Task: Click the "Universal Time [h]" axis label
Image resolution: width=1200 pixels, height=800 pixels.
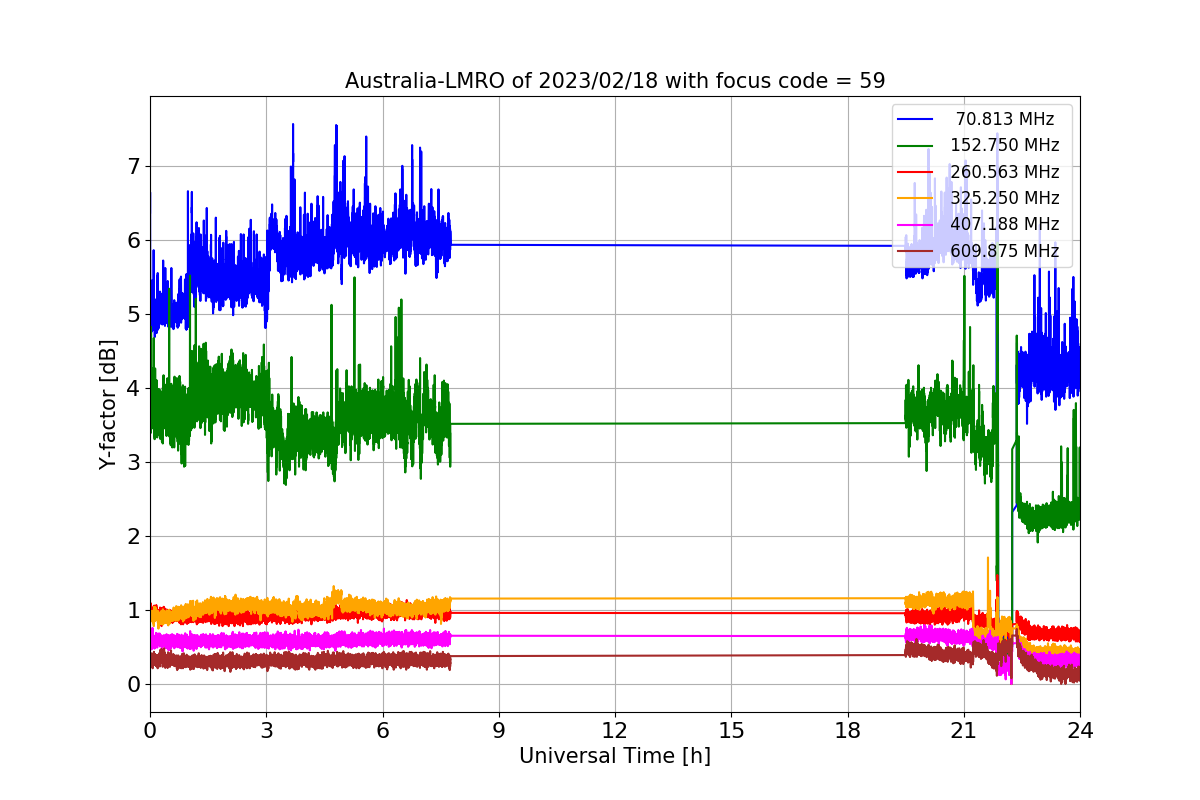Action: (615, 757)
